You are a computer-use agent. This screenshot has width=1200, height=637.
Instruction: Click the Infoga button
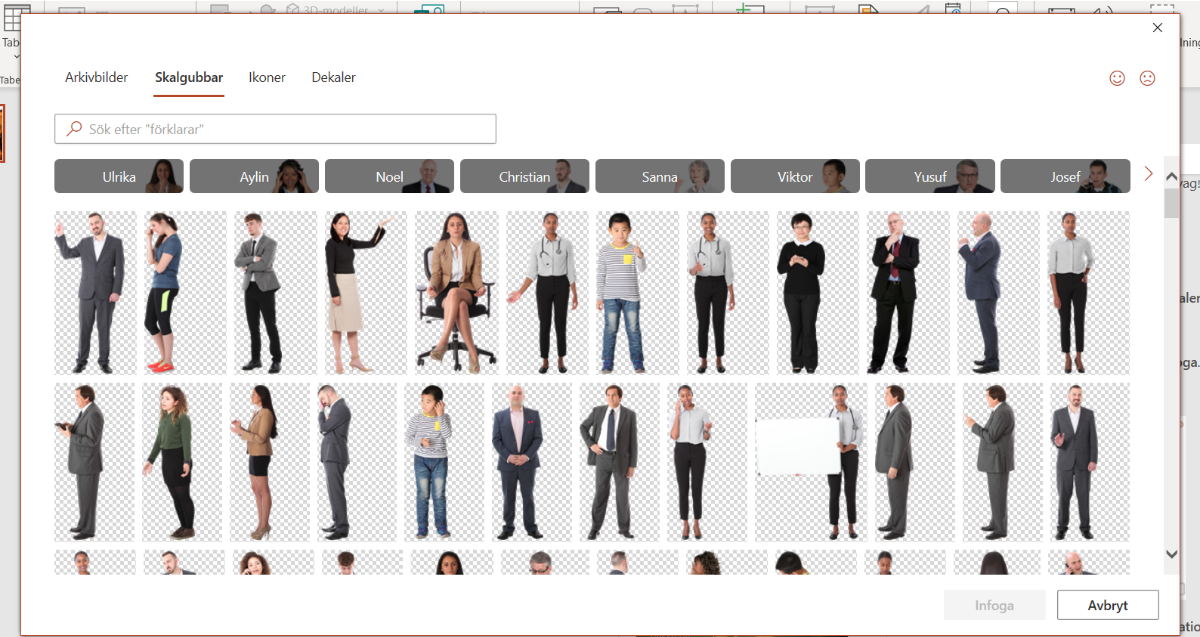tap(994, 605)
